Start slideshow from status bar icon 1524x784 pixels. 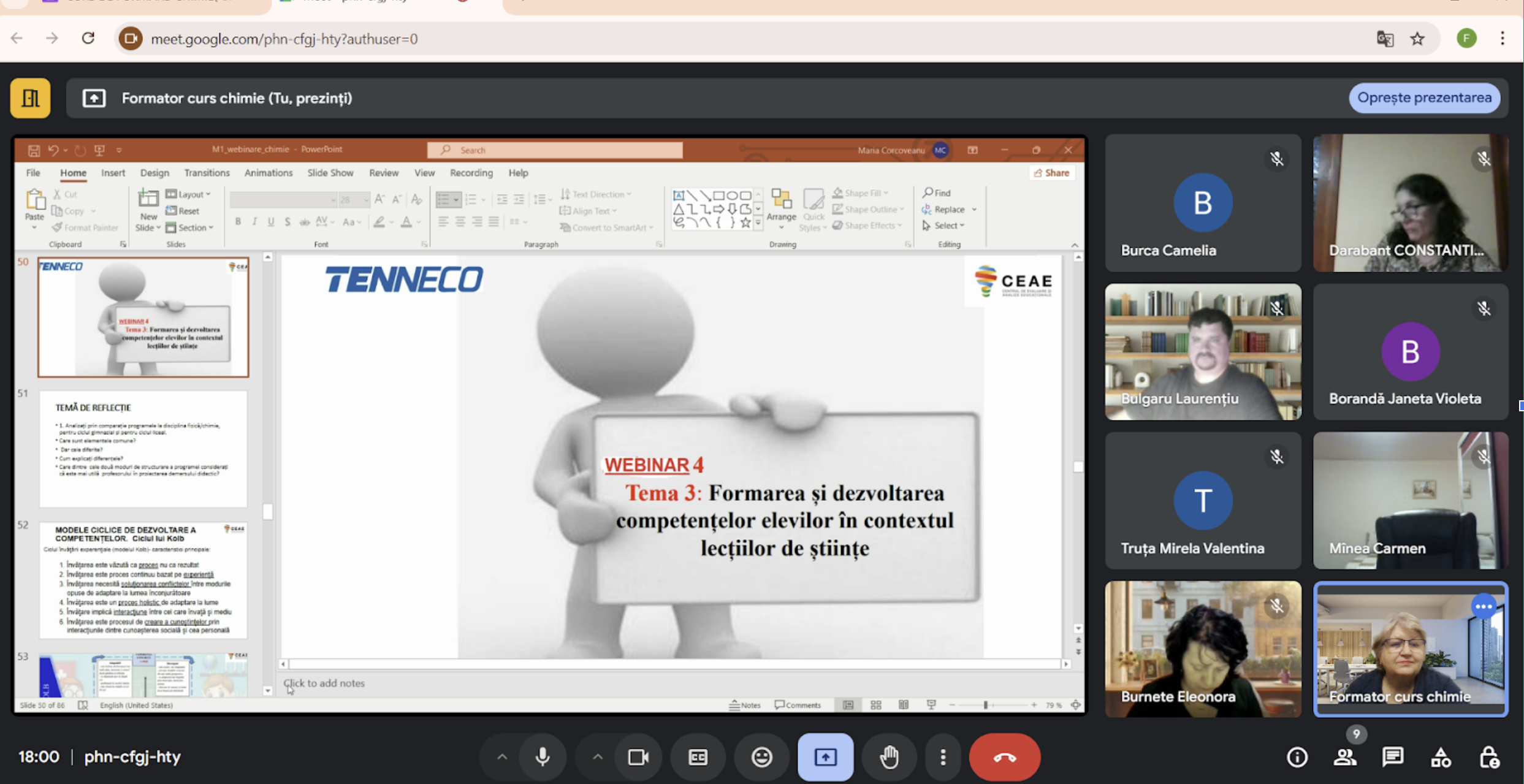(931, 705)
